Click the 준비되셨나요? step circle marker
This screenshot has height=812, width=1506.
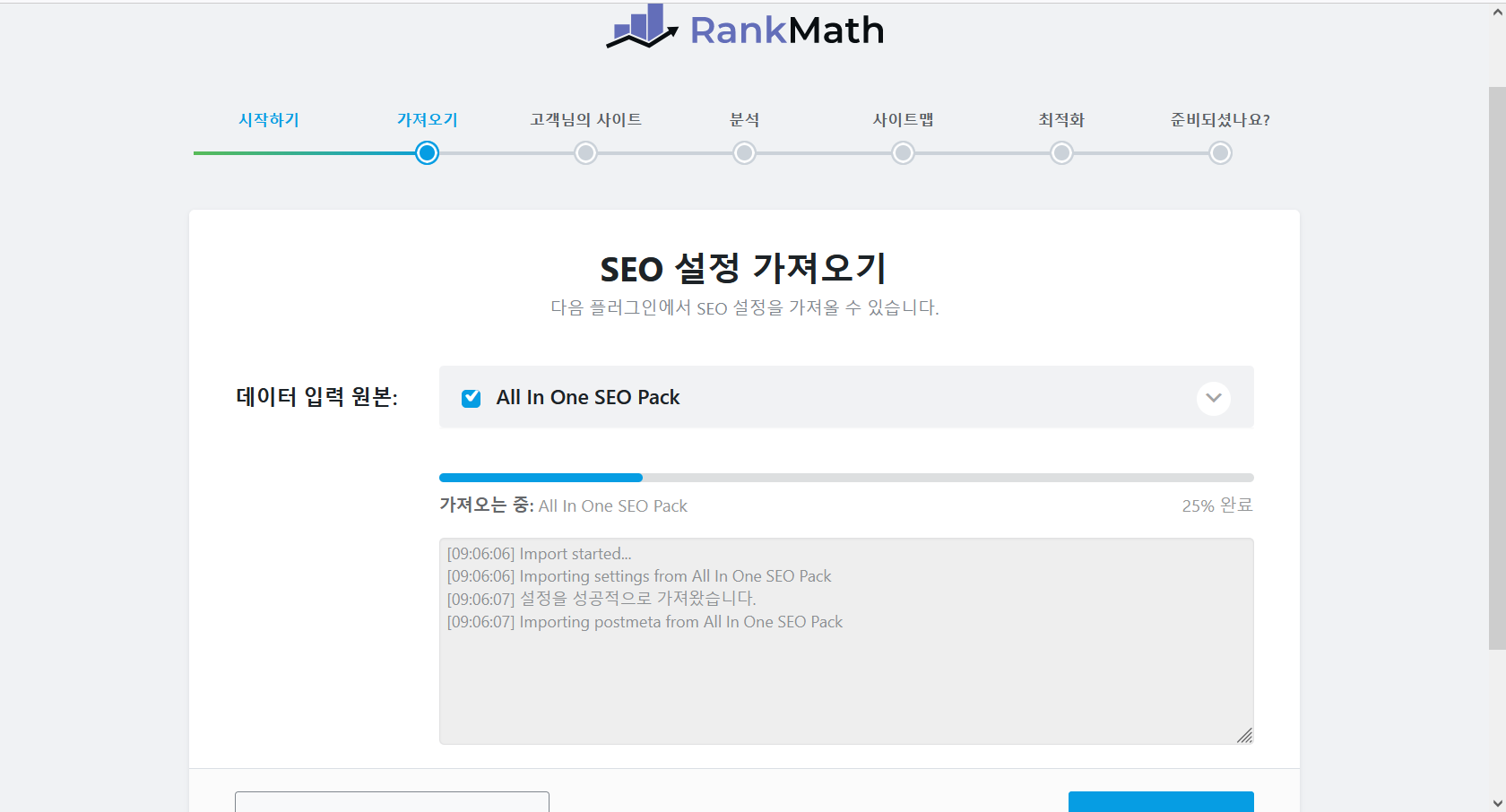(1220, 153)
